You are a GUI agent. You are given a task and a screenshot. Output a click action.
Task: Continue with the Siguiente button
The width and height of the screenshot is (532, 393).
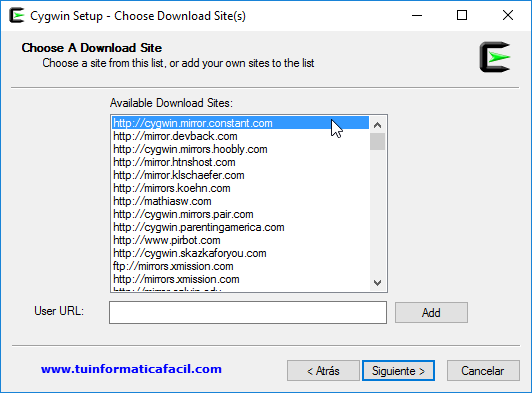[x=398, y=371]
